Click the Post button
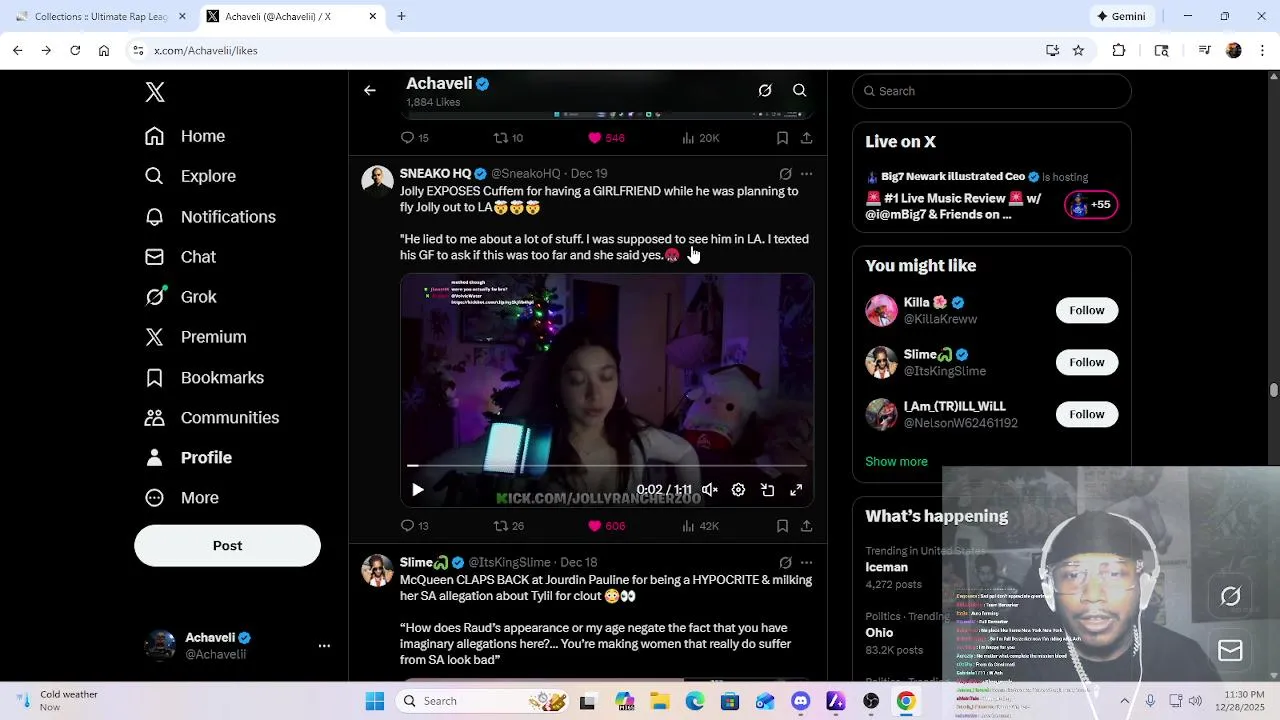The width and height of the screenshot is (1280, 720). pyautogui.click(x=227, y=546)
